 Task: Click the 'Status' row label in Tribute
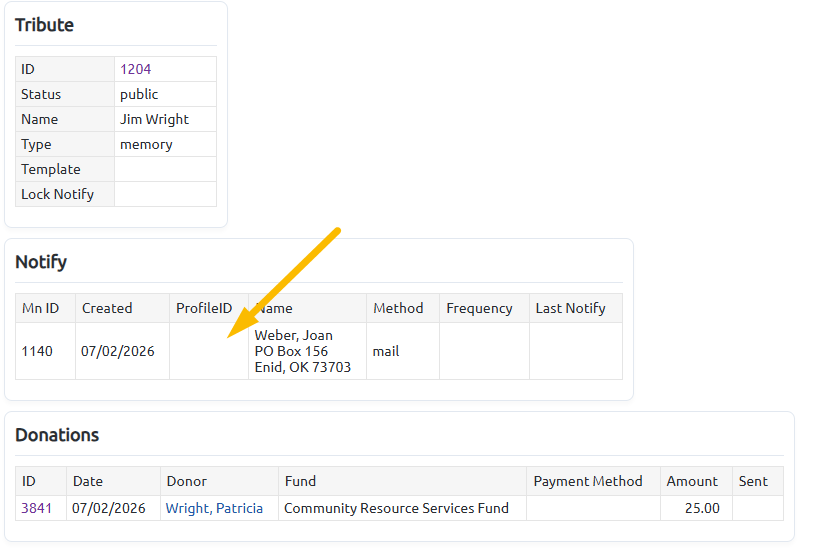click(x=41, y=94)
